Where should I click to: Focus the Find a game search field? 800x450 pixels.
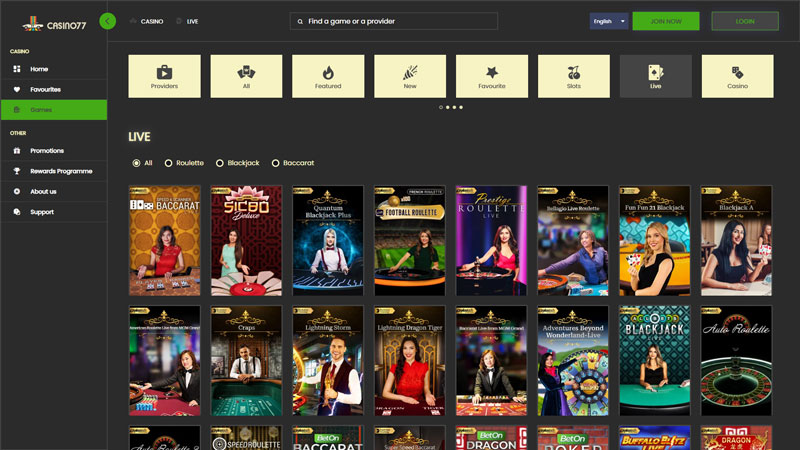click(394, 21)
